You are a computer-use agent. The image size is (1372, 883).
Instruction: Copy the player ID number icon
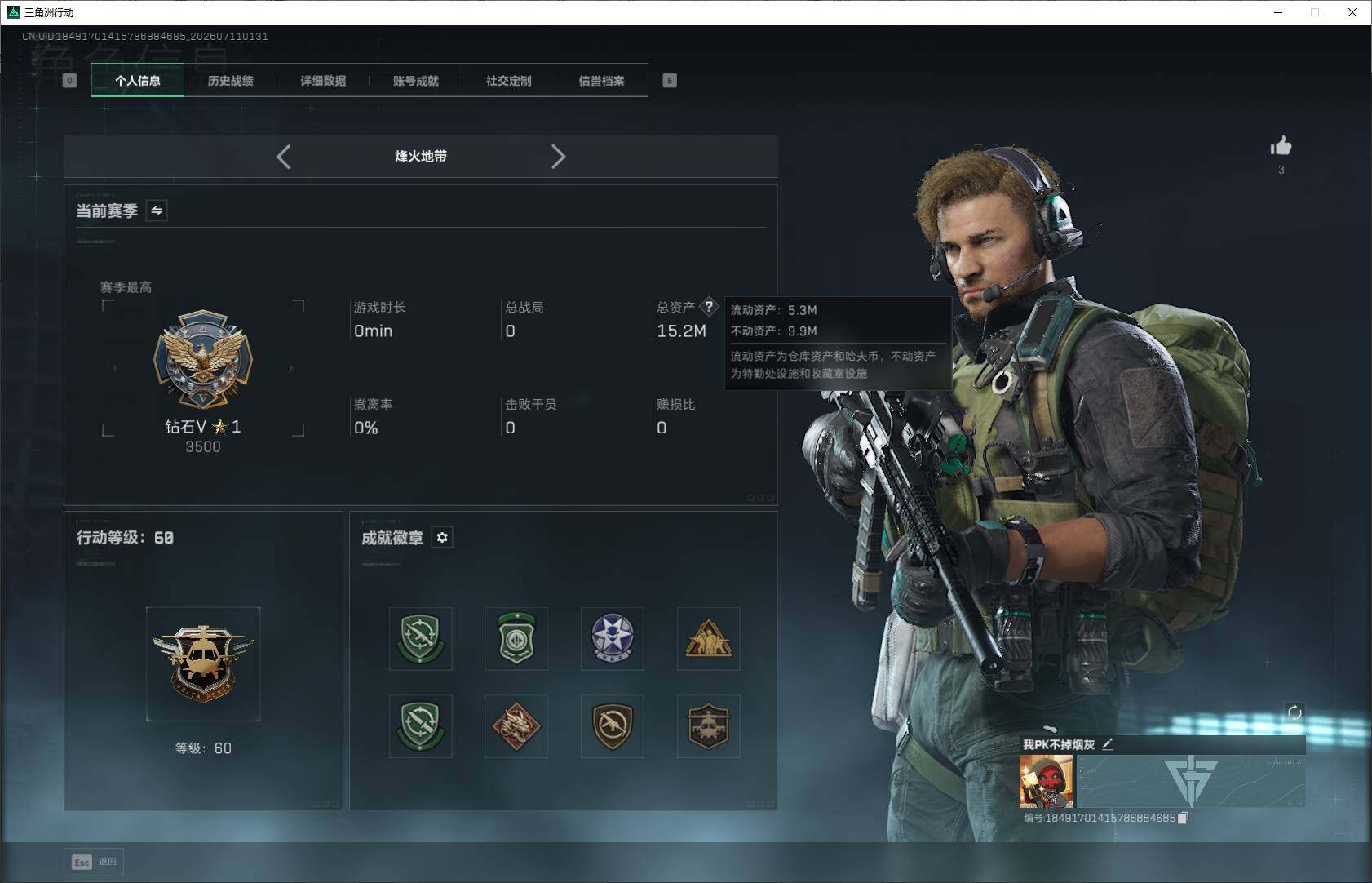tap(1183, 818)
